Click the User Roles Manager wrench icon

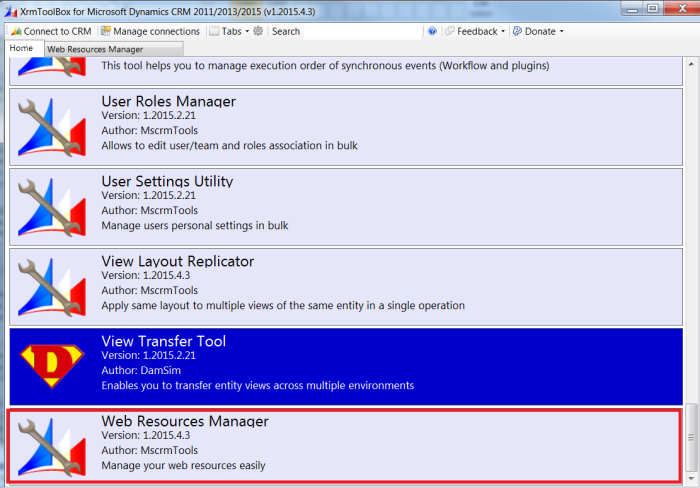click(x=49, y=125)
